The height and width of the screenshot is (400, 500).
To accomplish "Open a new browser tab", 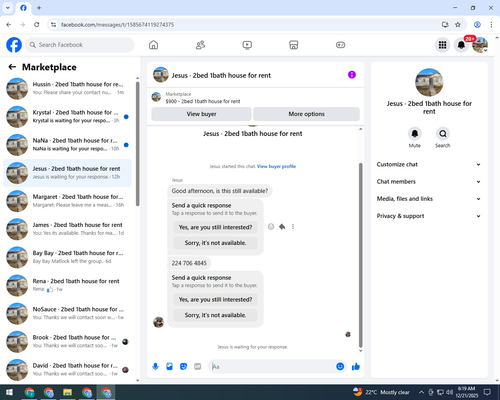I will click(39, 8).
